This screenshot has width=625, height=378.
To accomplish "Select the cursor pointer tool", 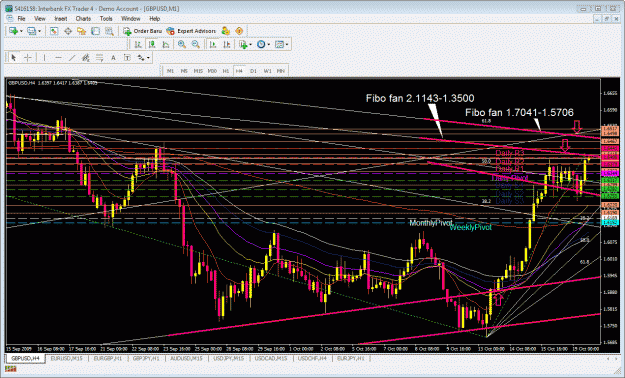I will tap(14, 58).
